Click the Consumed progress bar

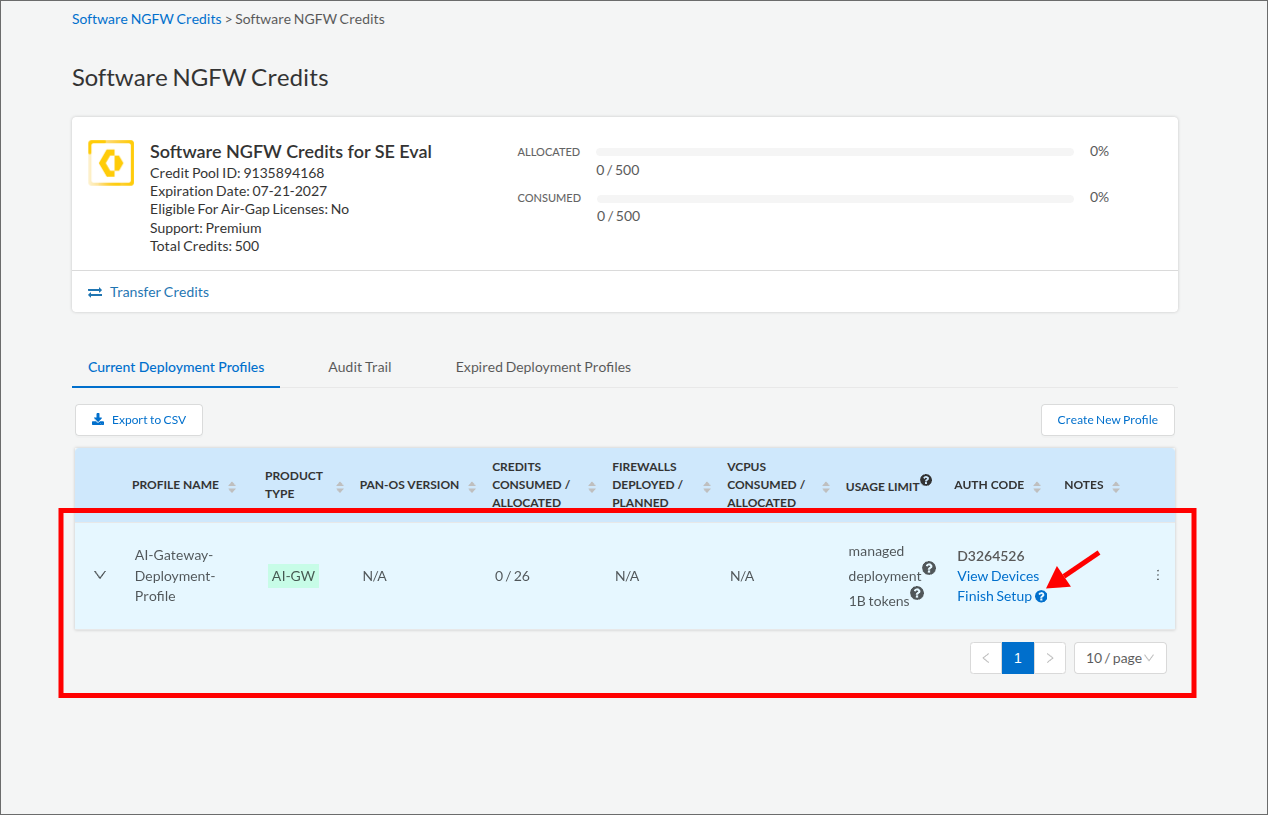point(835,198)
